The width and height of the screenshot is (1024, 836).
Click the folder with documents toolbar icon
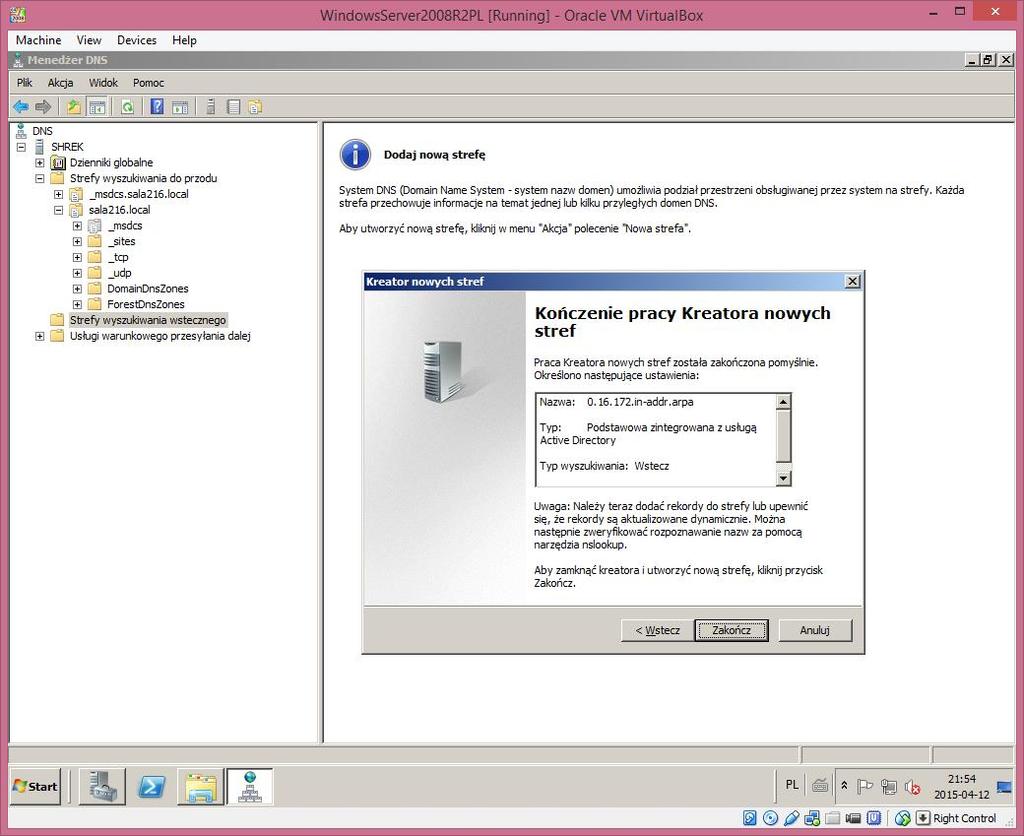[x=255, y=106]
